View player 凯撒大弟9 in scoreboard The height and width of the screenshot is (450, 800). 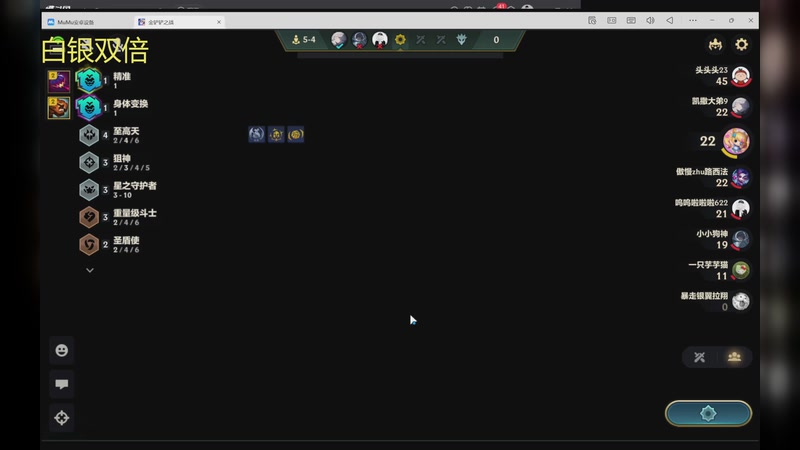coord(720,107)
